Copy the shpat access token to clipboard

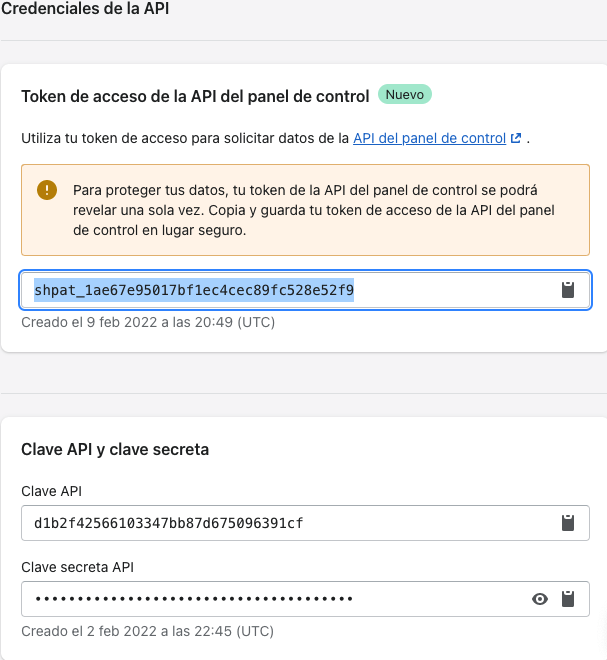568,290
